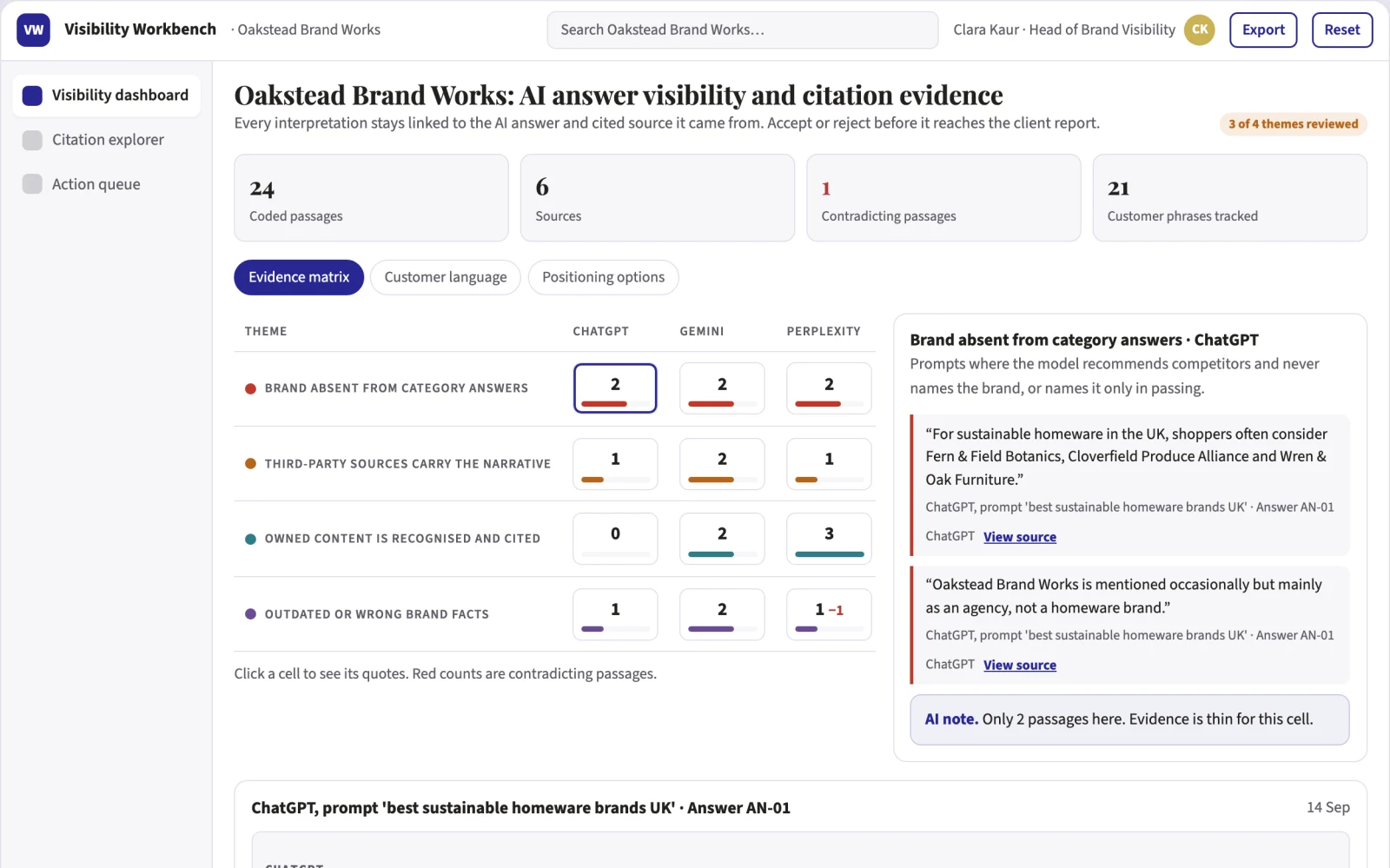Click the 'Answer AN-01' card heading at the bottom

point(521,808)
